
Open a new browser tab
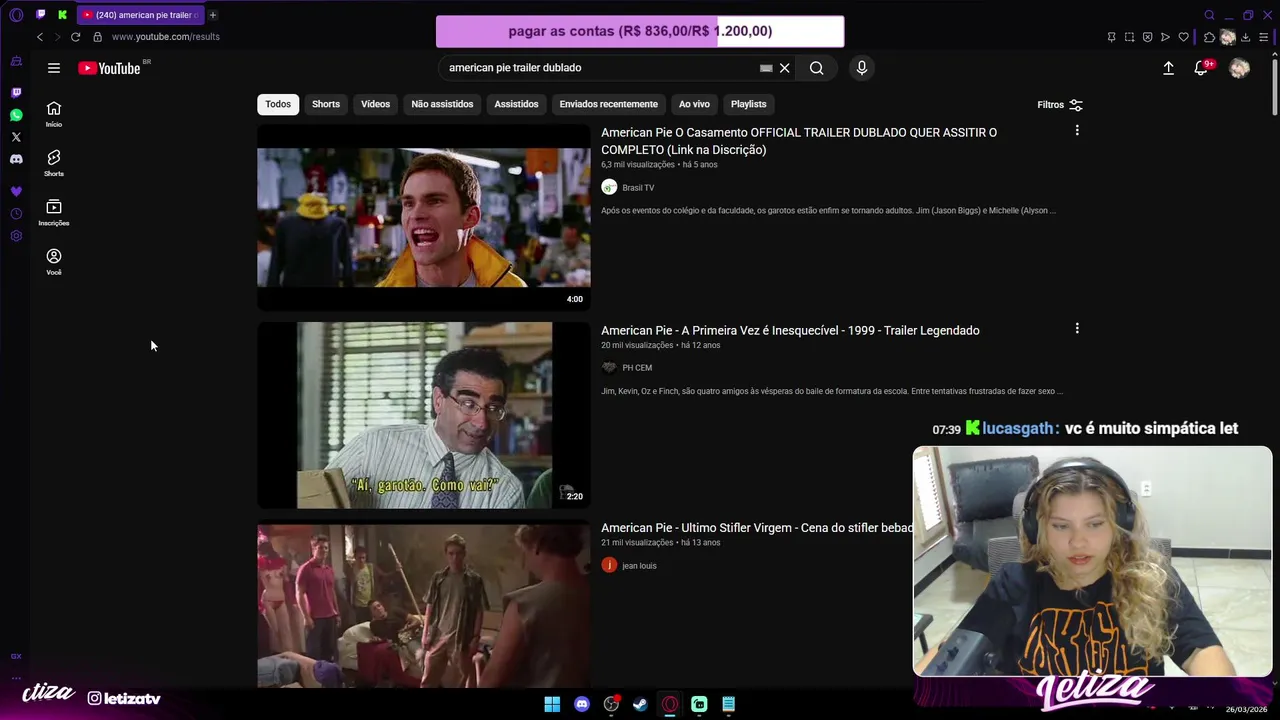click(x=213, y=15)
